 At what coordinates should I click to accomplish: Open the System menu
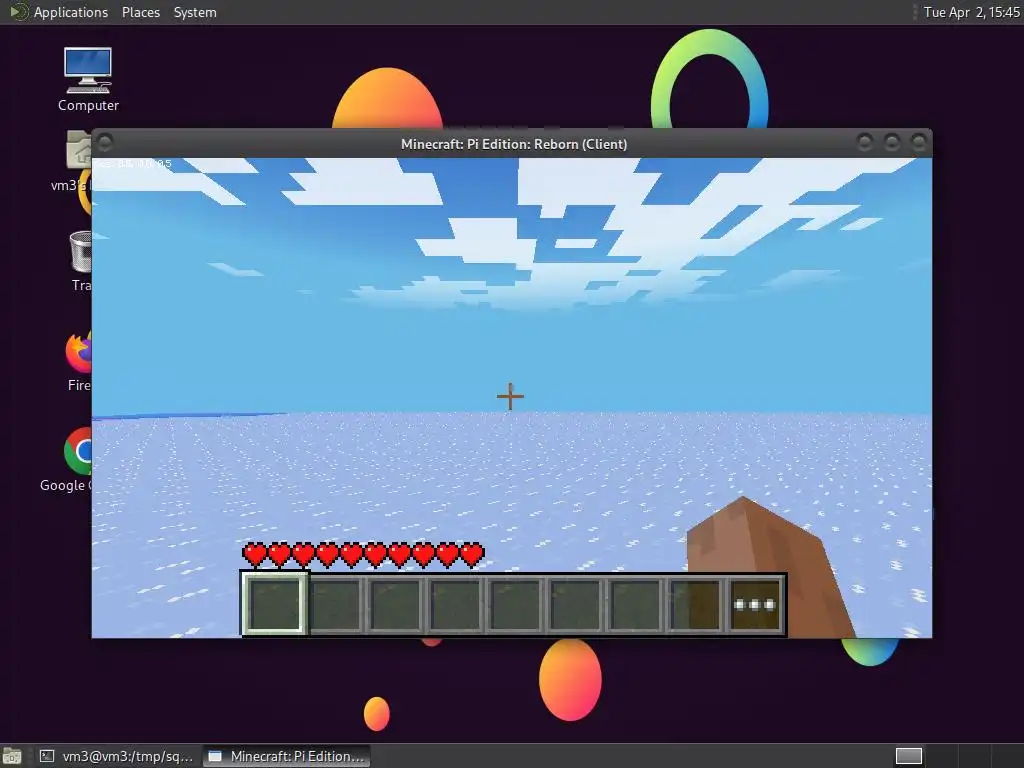point(195,12)
